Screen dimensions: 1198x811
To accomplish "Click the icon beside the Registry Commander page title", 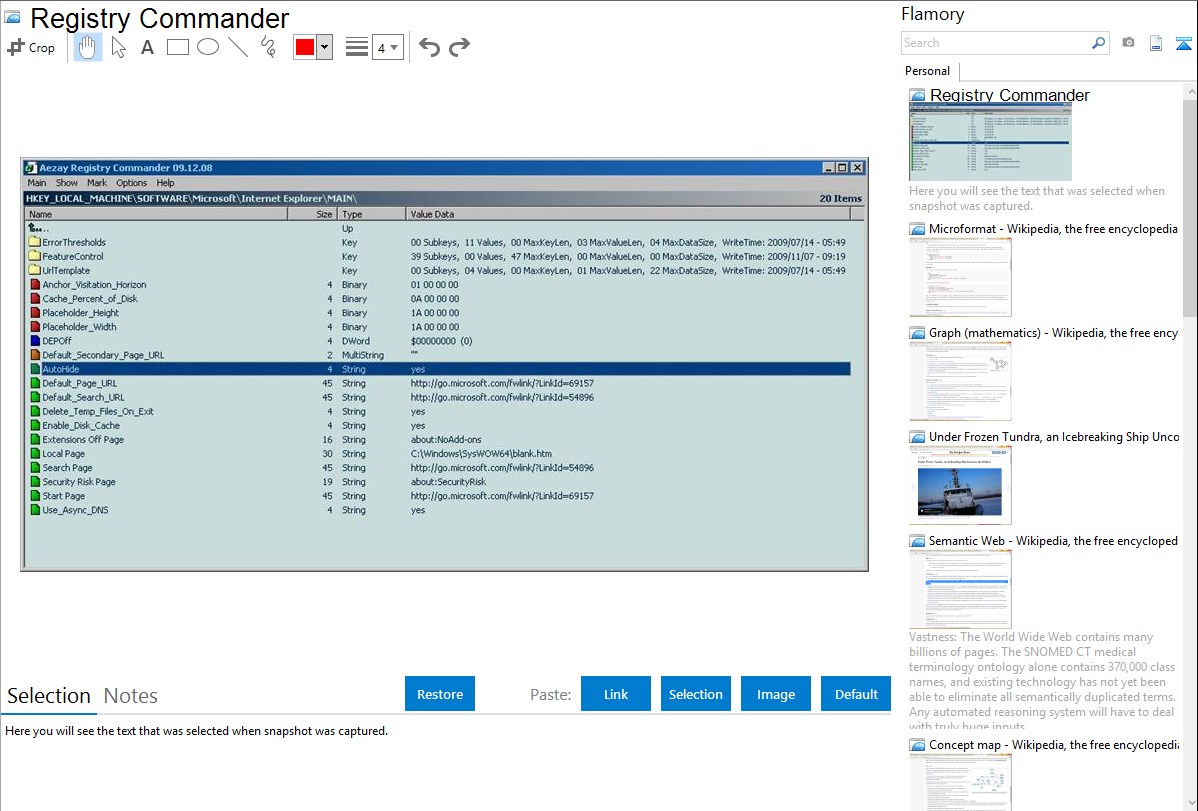I will coord(12,18).
